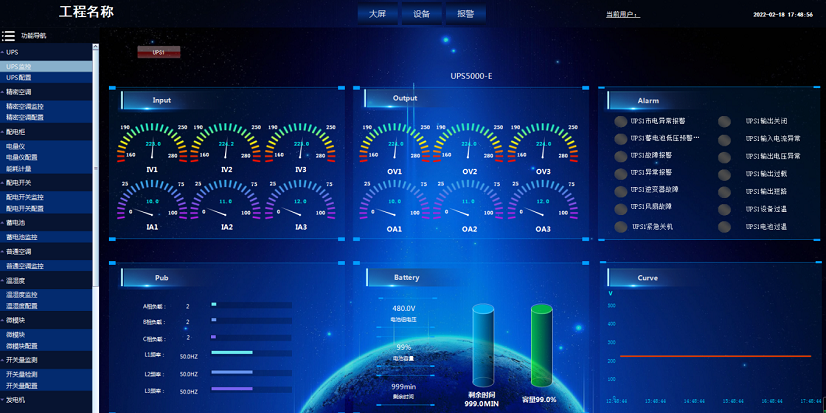This screenshot has height=413, width=826.
Task: Open UPS配置 in the sidebar
Action: coord(46,77)
